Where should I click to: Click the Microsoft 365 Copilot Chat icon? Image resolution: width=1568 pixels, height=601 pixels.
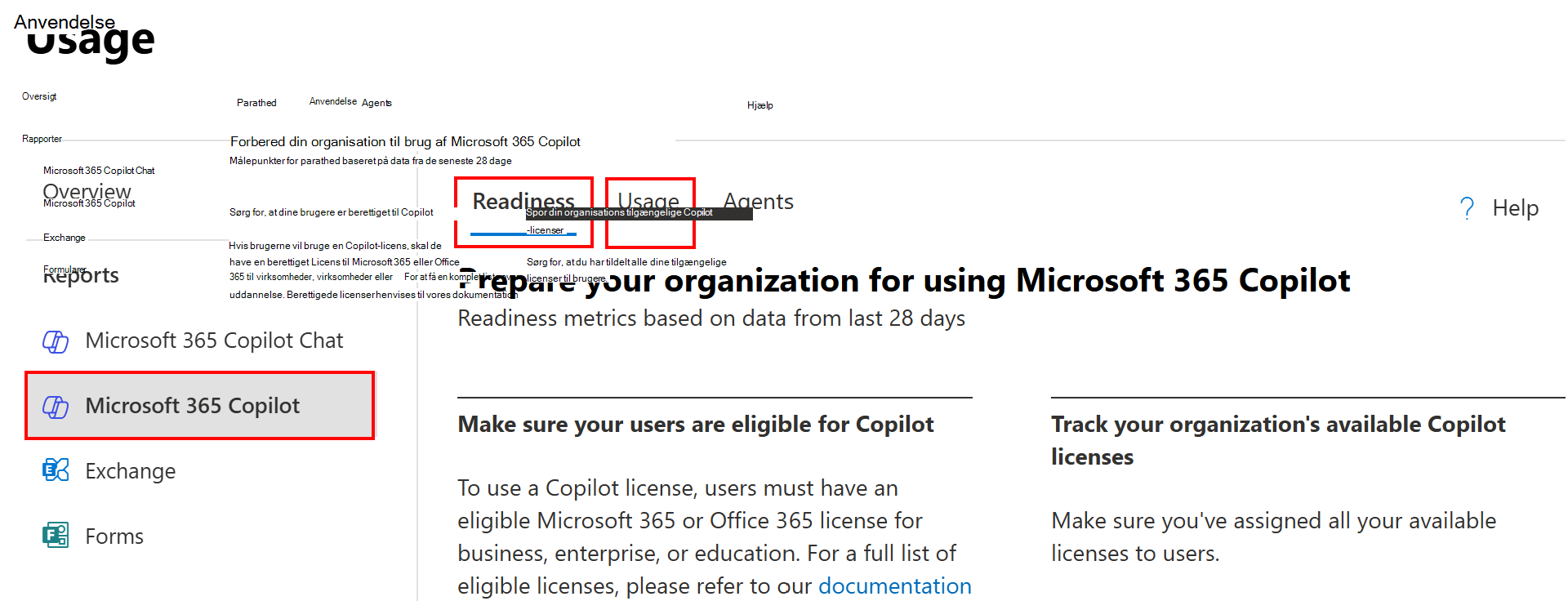coord(56,341)
